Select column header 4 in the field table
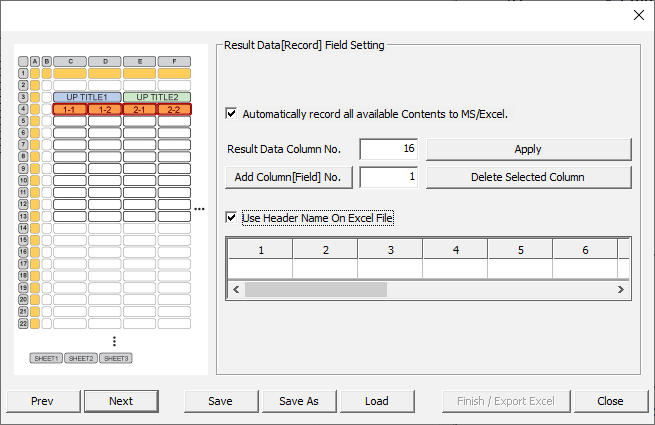This screenshot has width=655, height=425. click(x=455, y=249)
